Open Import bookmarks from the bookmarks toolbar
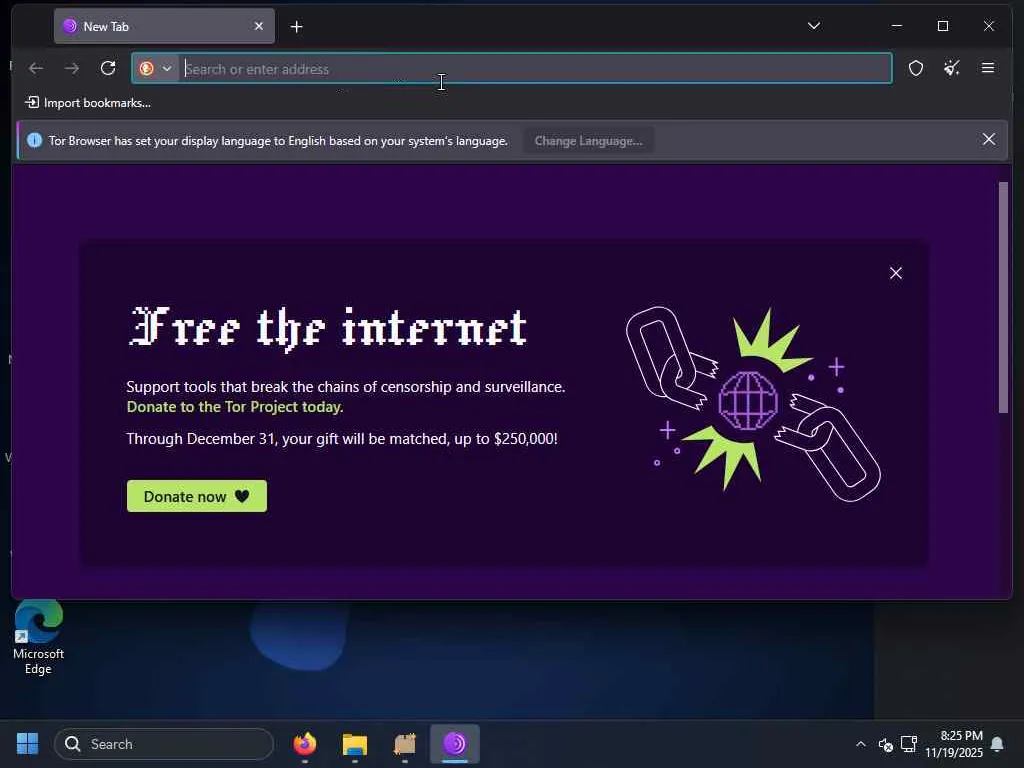The height and width of the screenshot is (768, 1024). [88, 103]
